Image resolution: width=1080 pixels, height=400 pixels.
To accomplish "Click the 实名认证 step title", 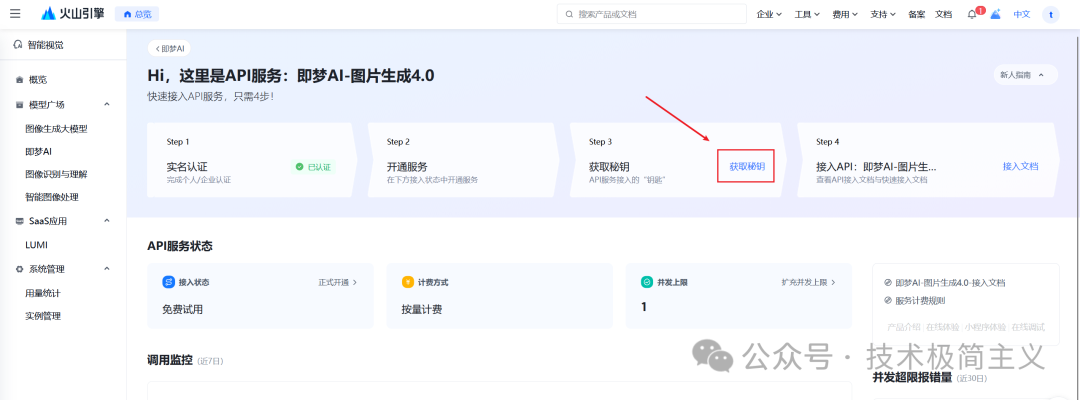I will 187,167.
